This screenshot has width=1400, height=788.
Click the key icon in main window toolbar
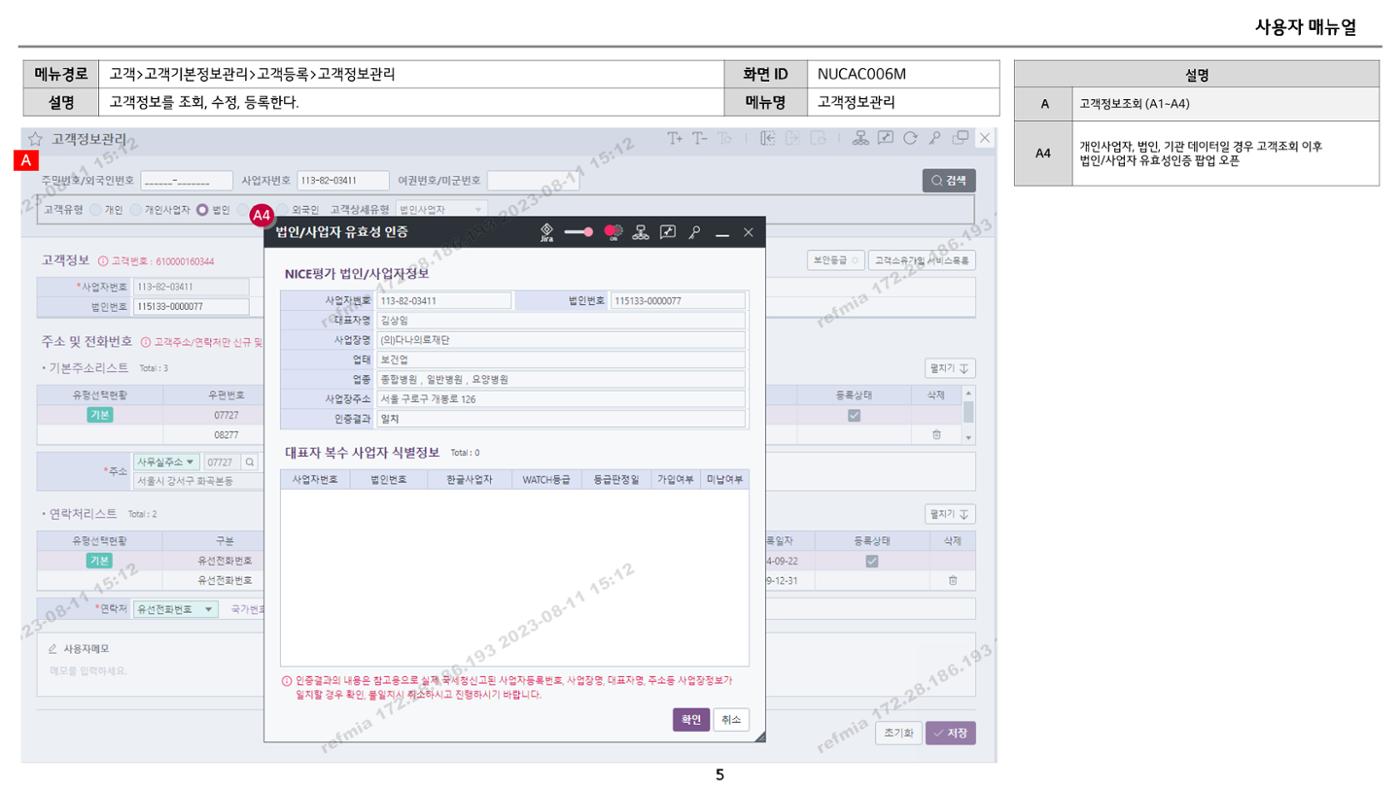(935, 138)
